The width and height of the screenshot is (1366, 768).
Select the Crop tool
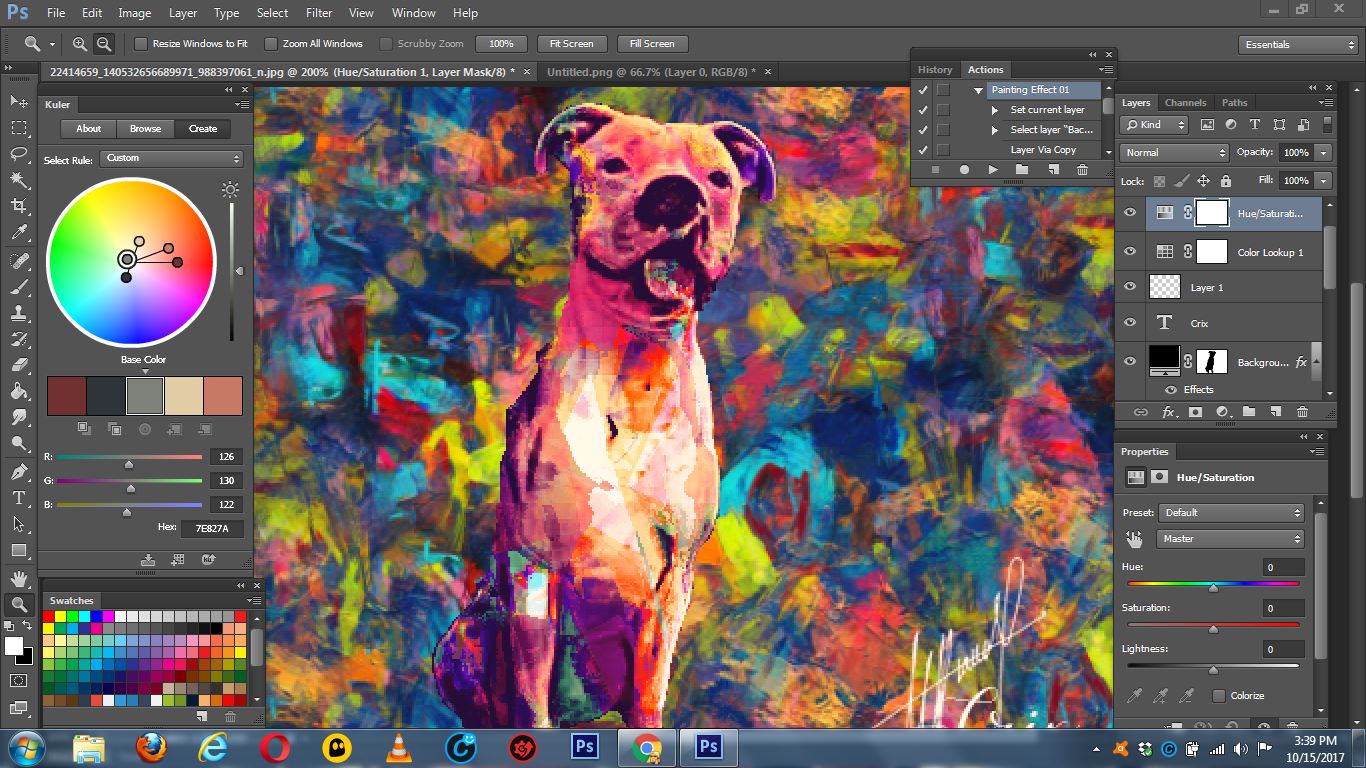(x=18, y=206)
